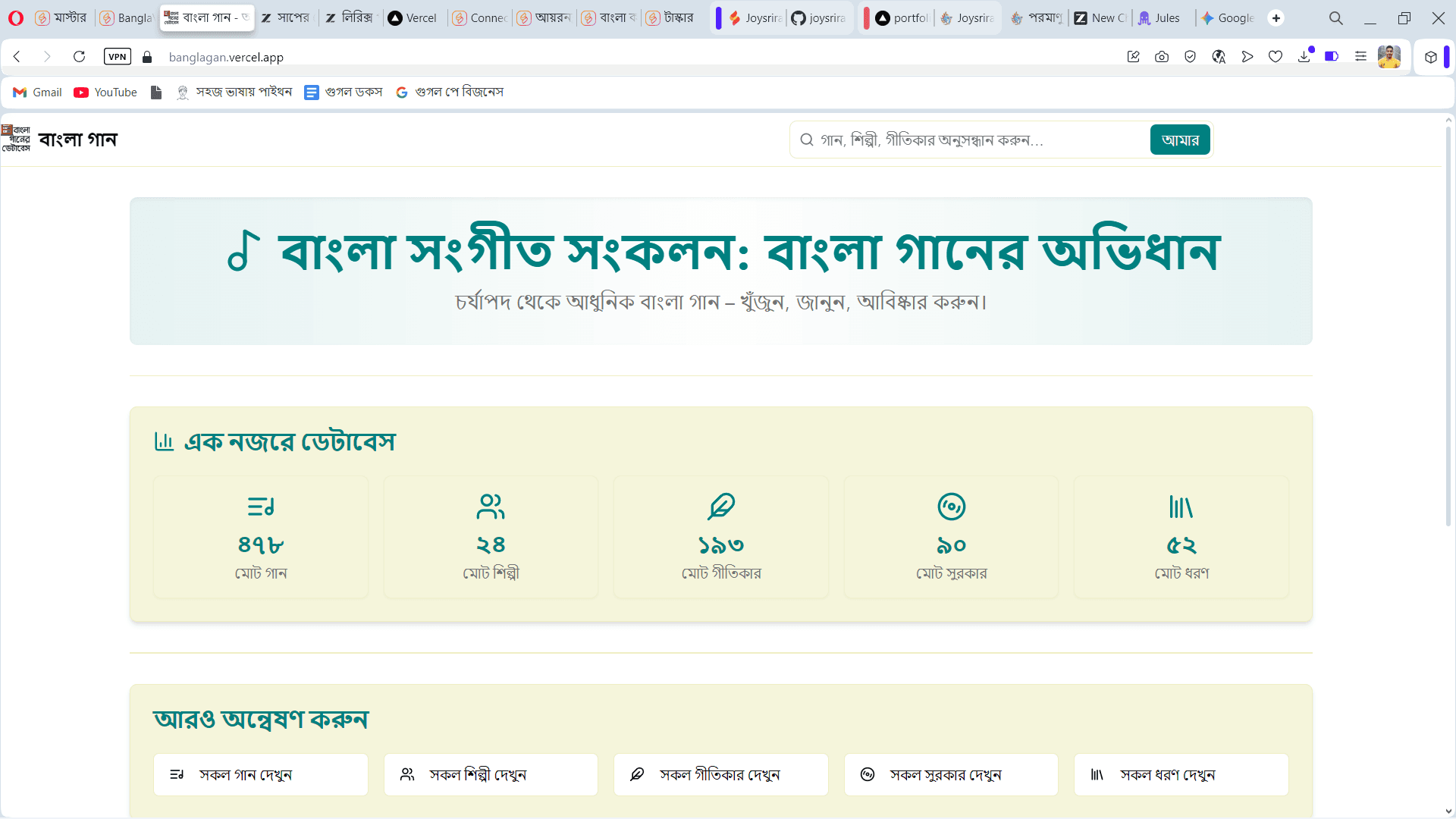Open Flow to send page to device
1456x819 pixels.
[x=1247, y=56]
